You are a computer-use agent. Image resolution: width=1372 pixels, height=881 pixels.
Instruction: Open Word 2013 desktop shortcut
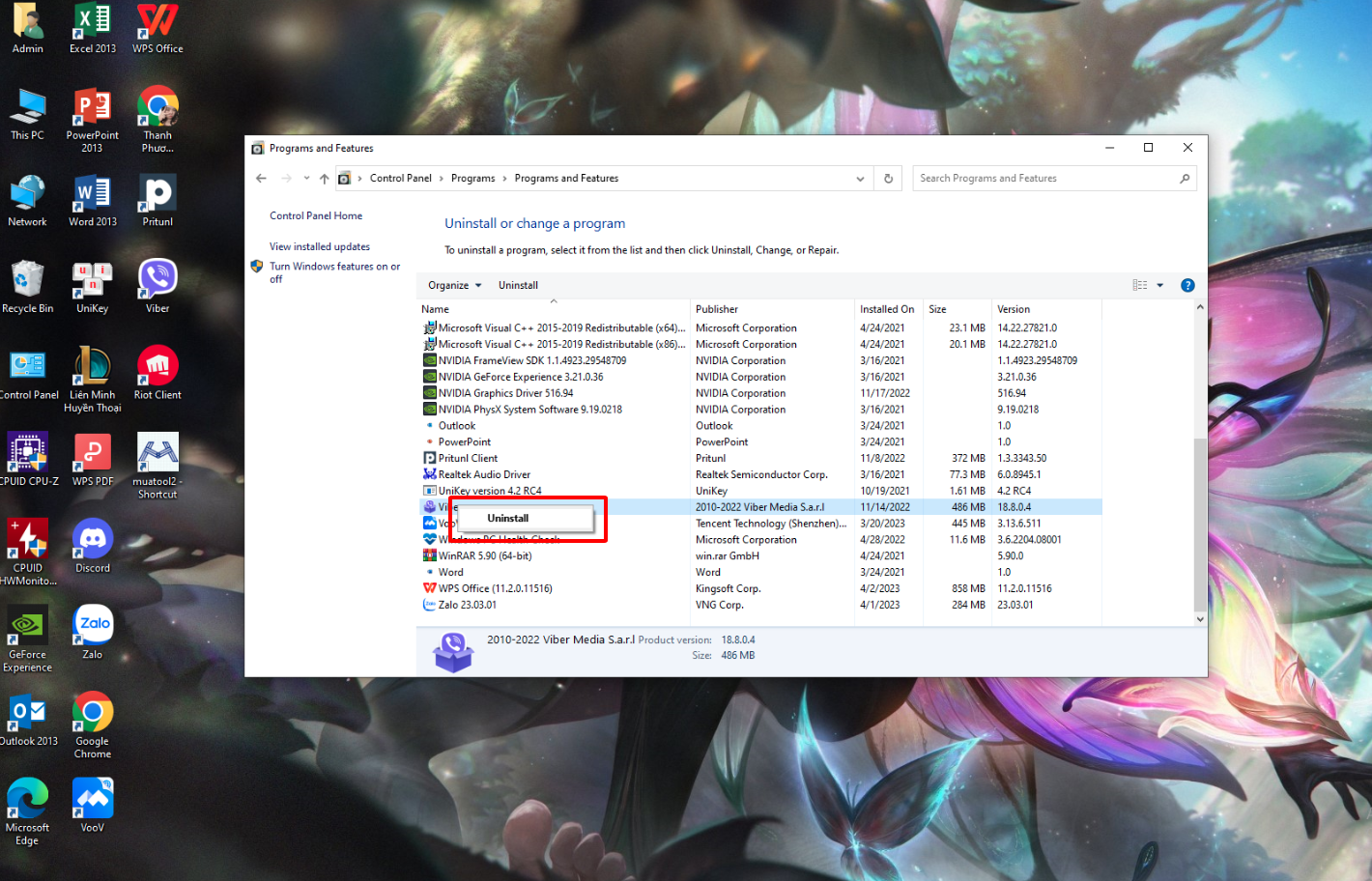[x=93, y=201]
